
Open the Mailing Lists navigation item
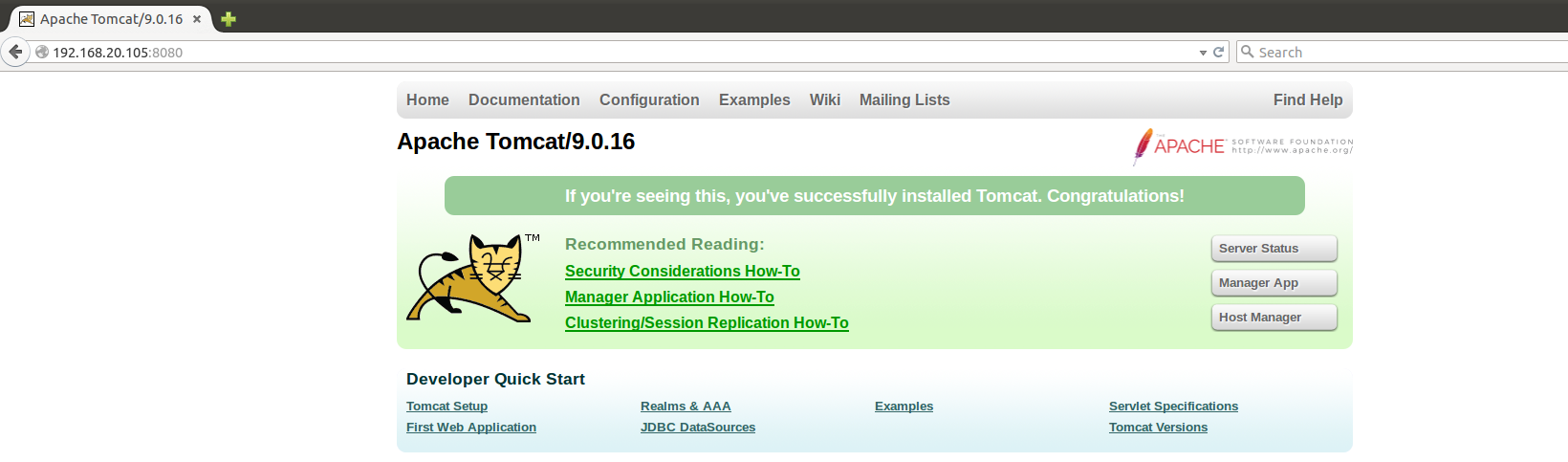coord(904,99)
